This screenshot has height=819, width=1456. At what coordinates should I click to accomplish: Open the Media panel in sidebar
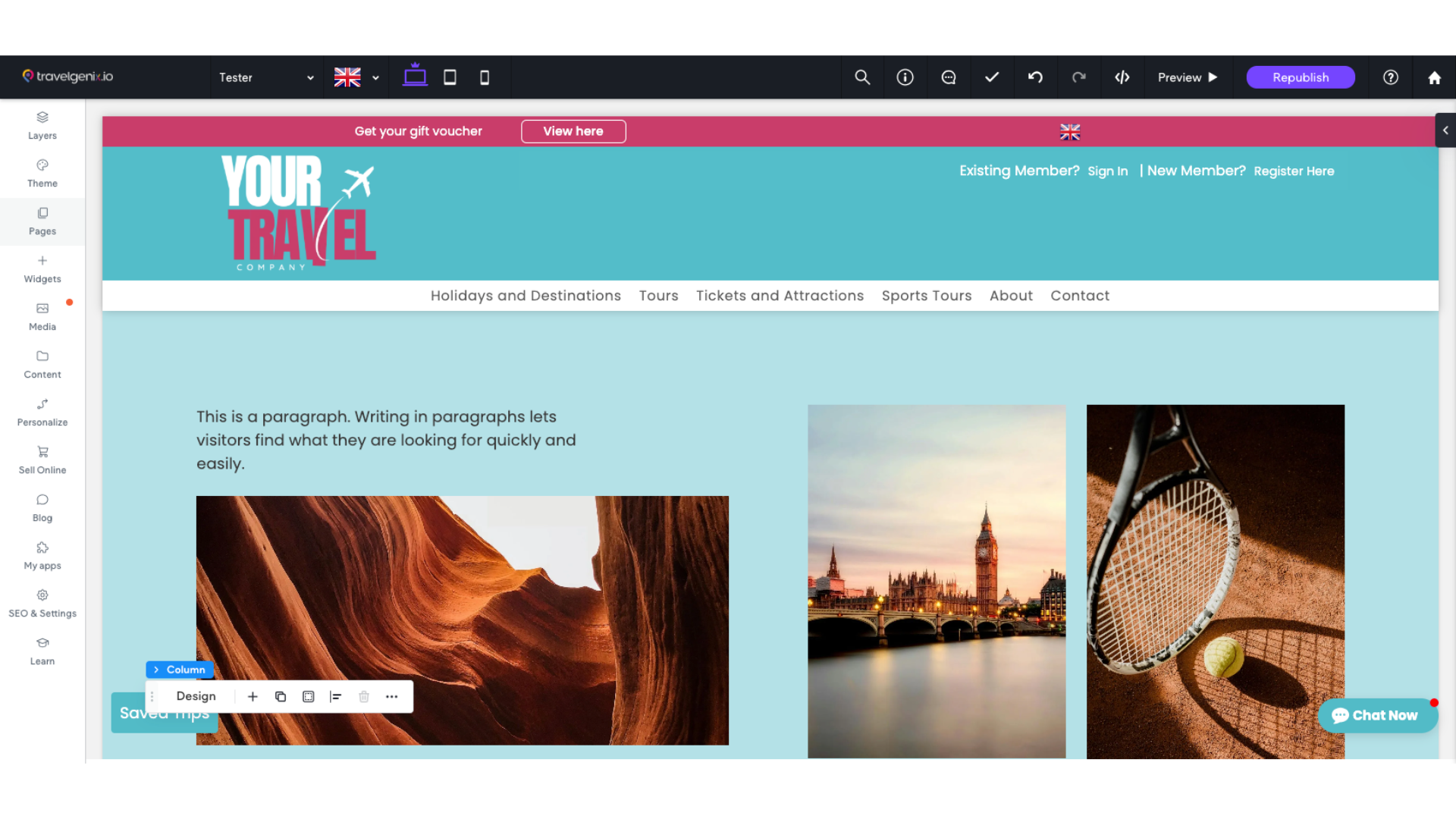tap(42, 315)
